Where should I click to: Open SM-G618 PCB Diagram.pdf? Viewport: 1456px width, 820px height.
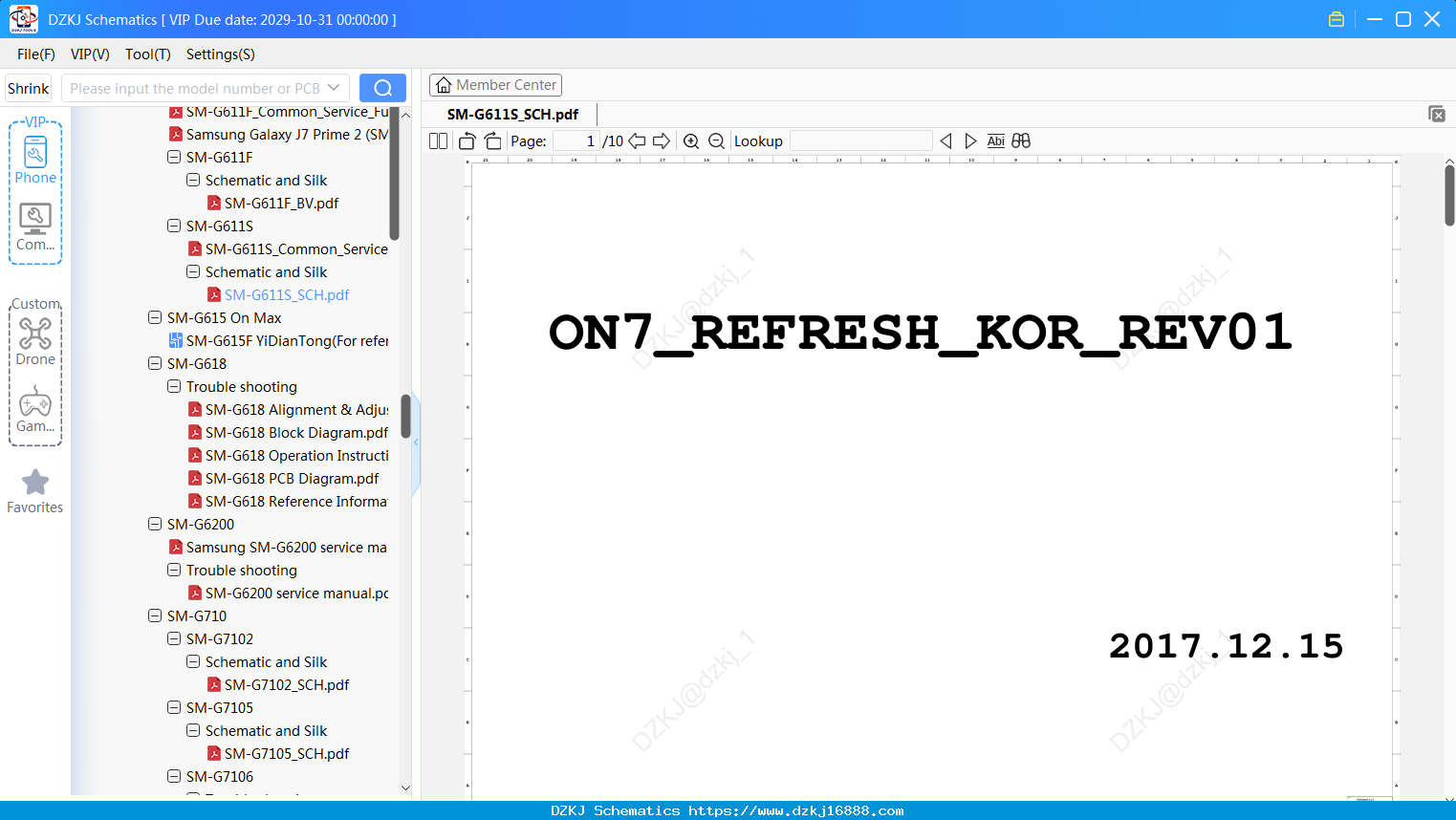pos(284,479)
